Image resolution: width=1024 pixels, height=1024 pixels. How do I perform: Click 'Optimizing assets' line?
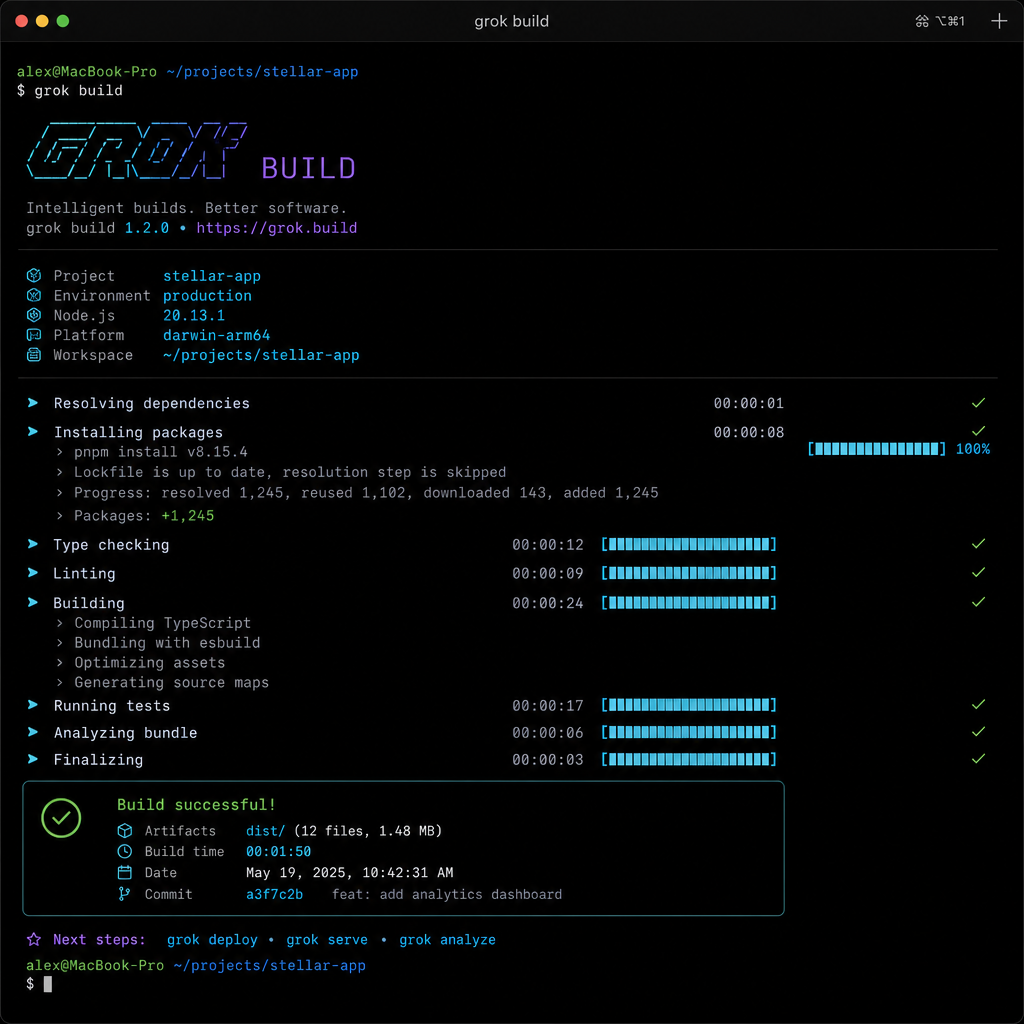pyautogui.click(x=150, y=662)
